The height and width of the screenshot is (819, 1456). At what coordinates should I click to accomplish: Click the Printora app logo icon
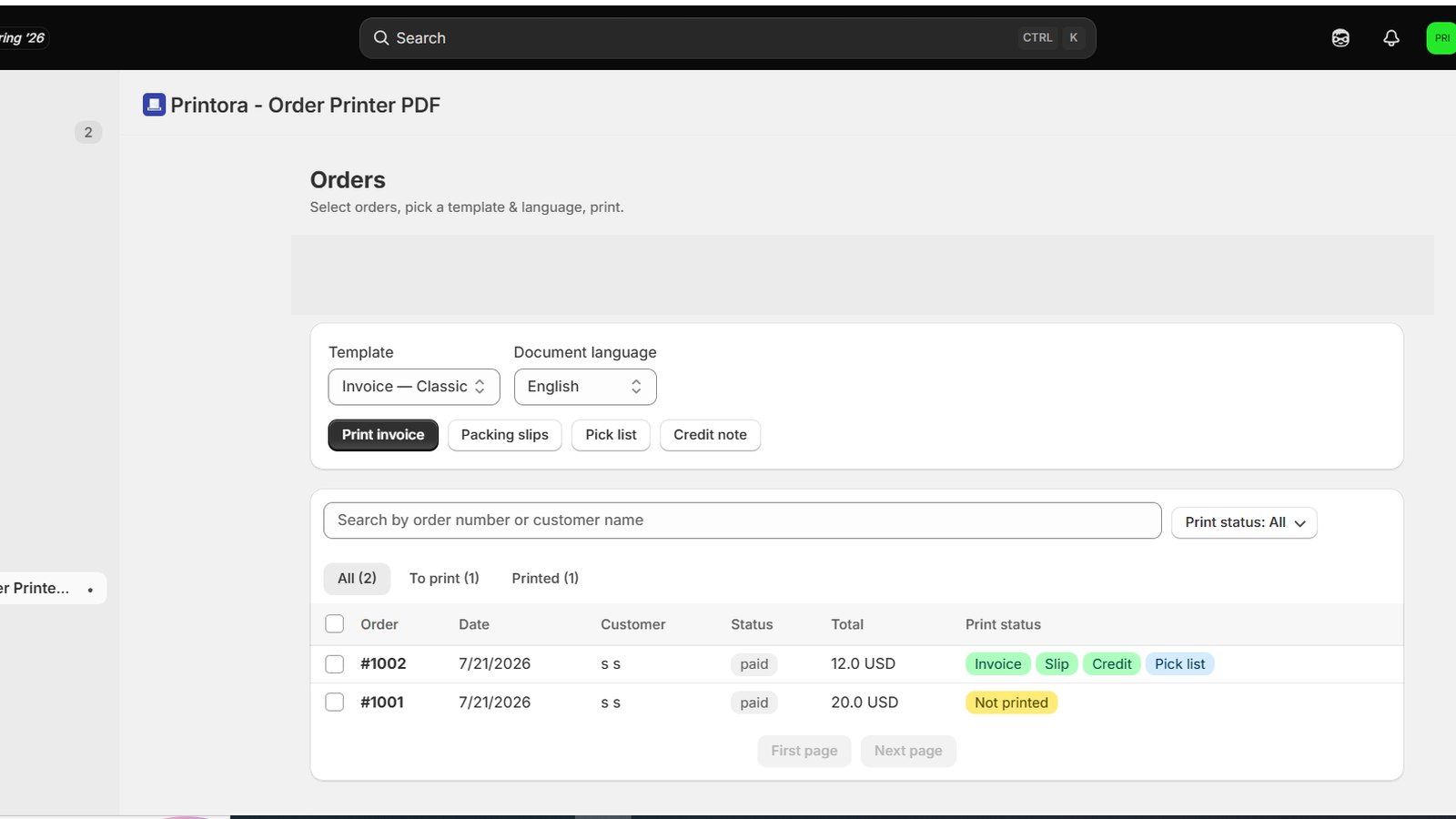(x=154, y=105)
